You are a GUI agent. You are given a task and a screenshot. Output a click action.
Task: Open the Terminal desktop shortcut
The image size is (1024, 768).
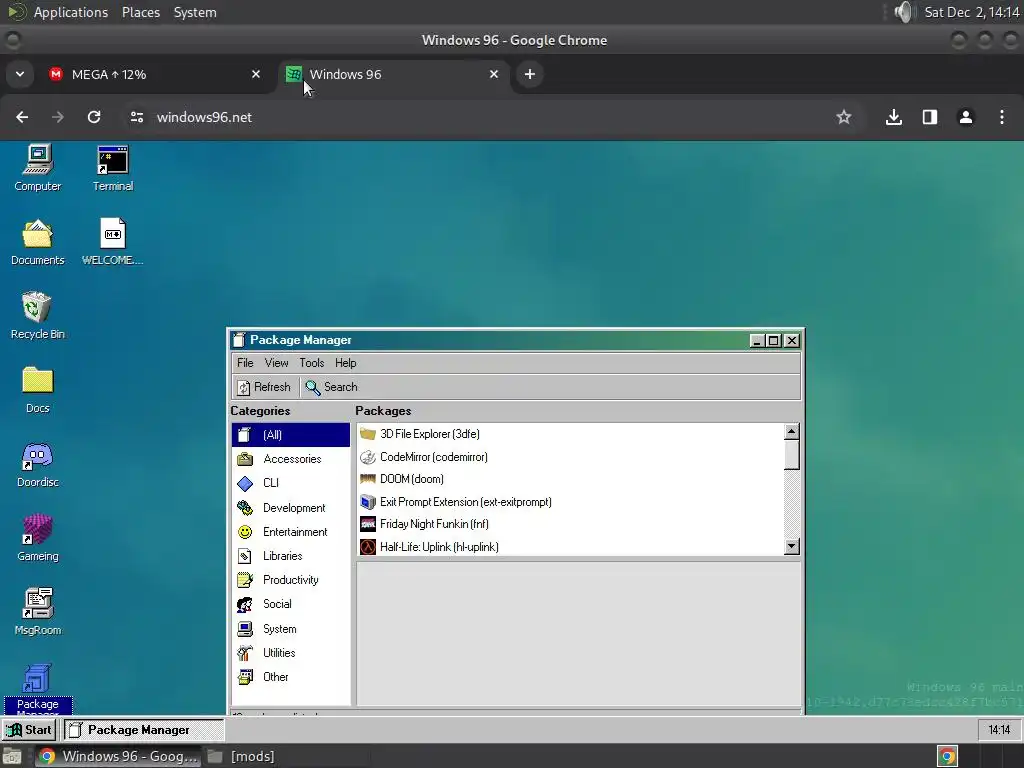coord(112,168)
